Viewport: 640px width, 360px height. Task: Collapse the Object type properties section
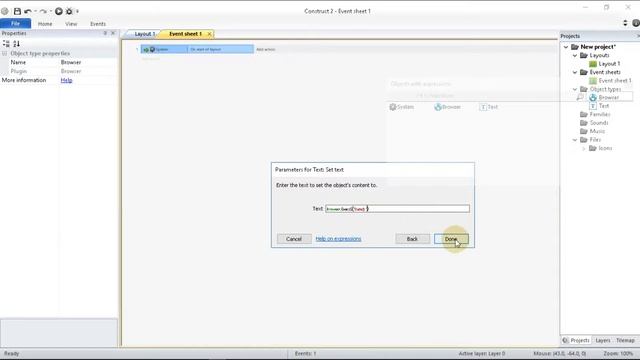(x=4, y=53)
